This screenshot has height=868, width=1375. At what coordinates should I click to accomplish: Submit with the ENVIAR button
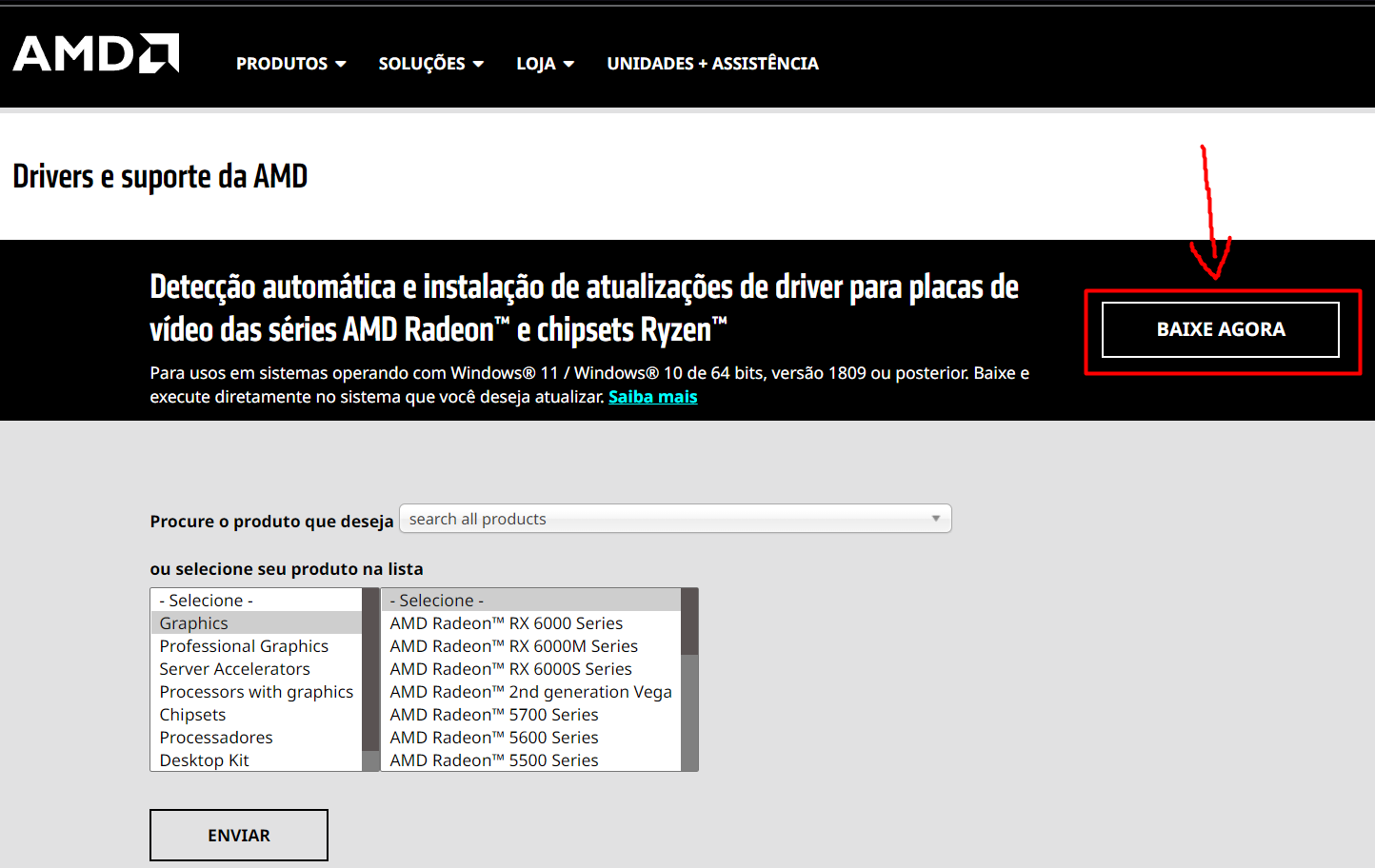click(239, 836)
